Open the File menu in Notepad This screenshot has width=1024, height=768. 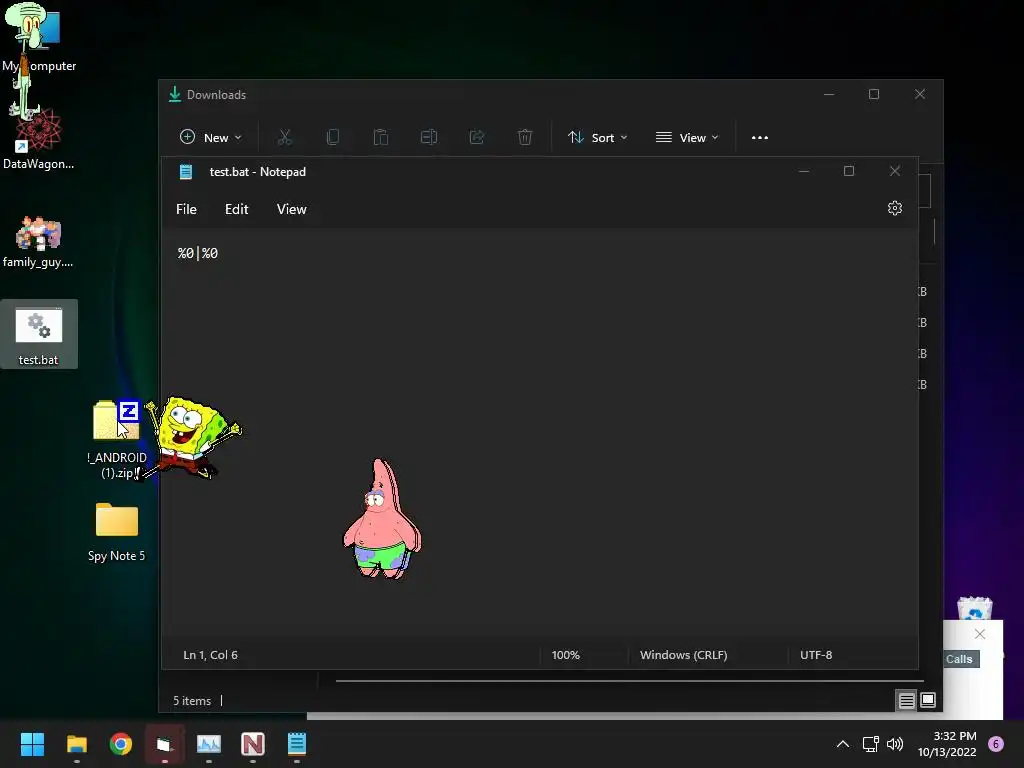click(x=186, y=209)
